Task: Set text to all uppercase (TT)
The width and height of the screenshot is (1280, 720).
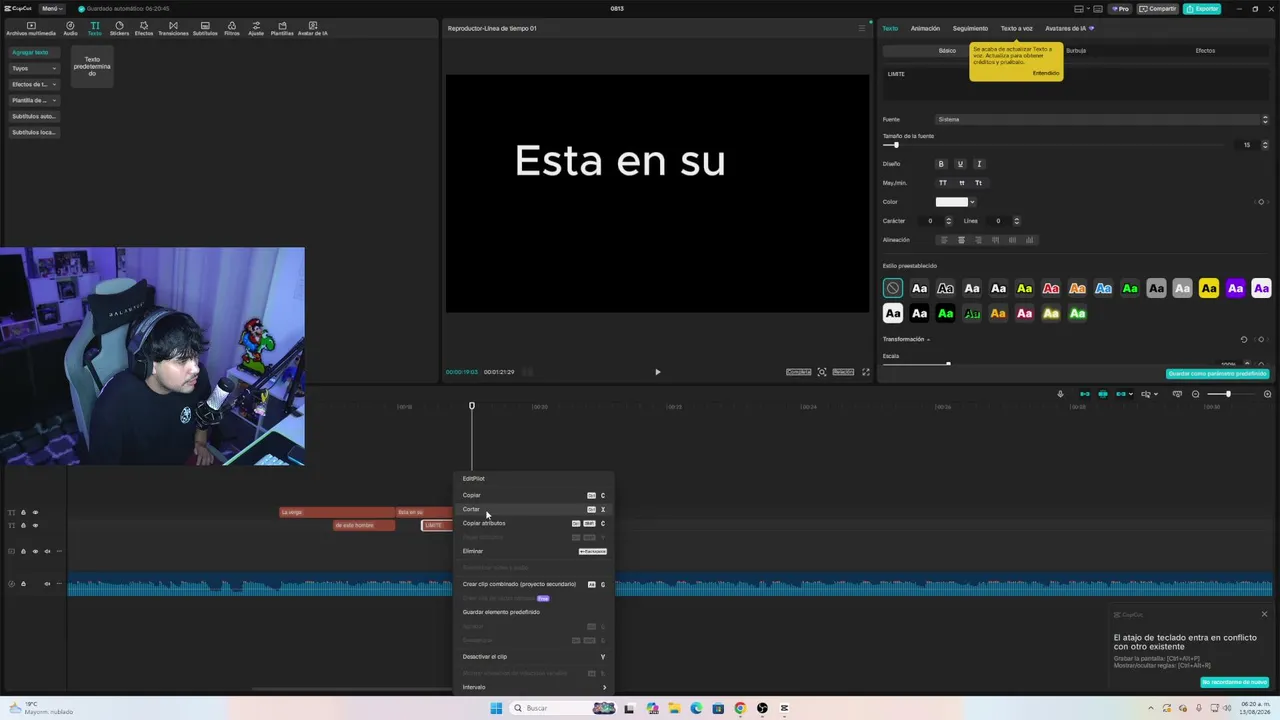Action: pyautogui.click(x=942, y=183)
